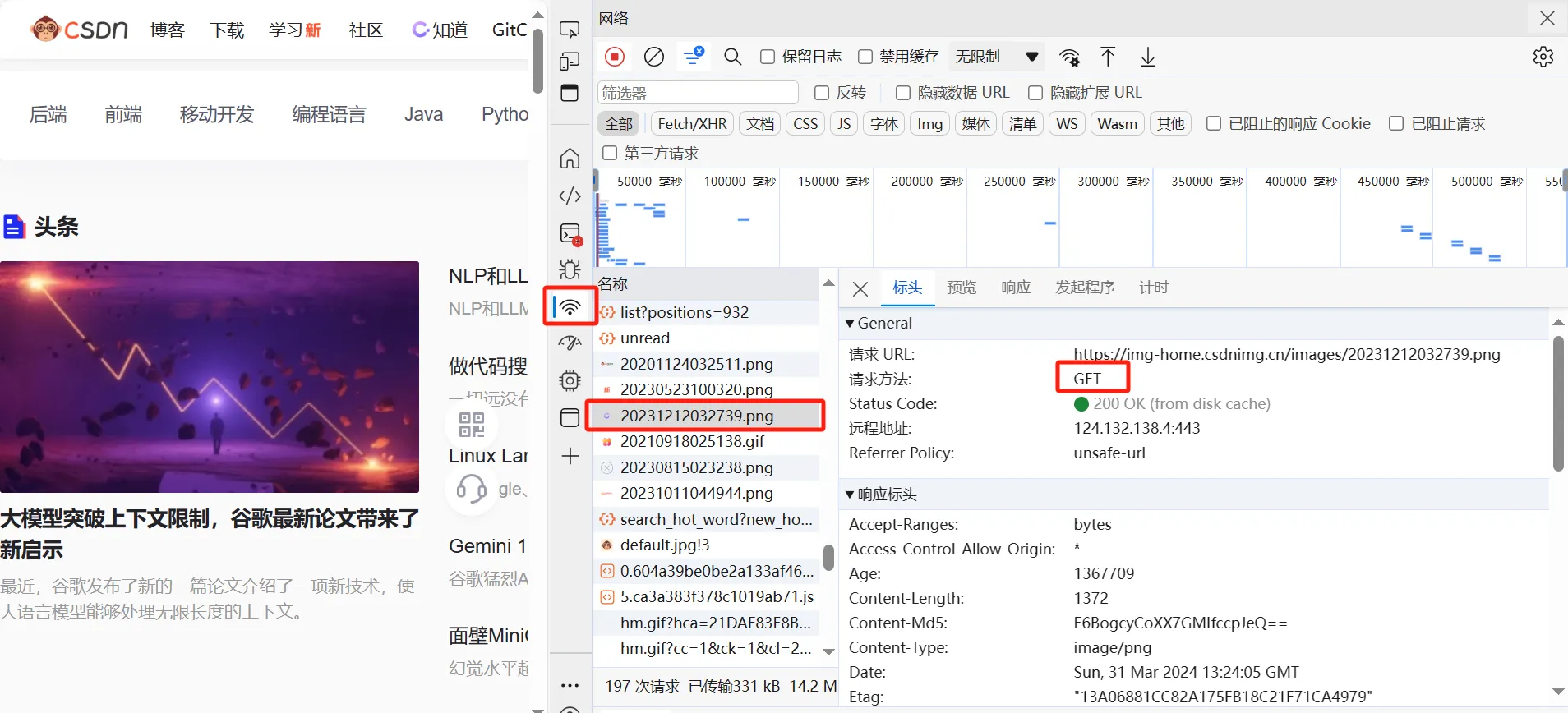Open the 移动开发 category

pyautogui.click(x=217, y=114)
